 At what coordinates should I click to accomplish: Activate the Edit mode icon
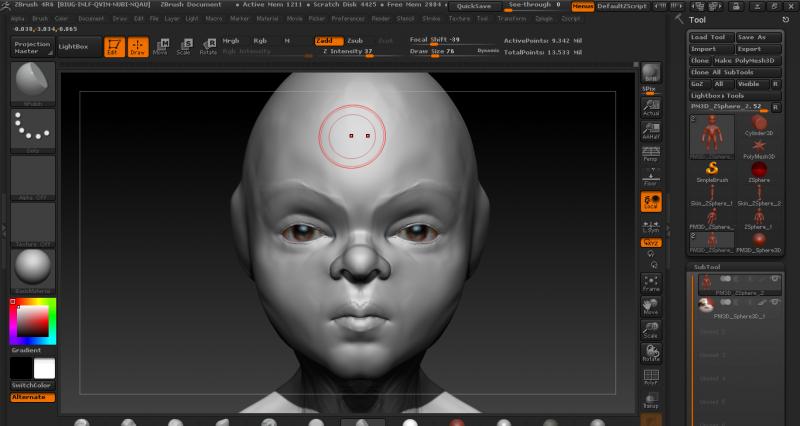(115, 46)
